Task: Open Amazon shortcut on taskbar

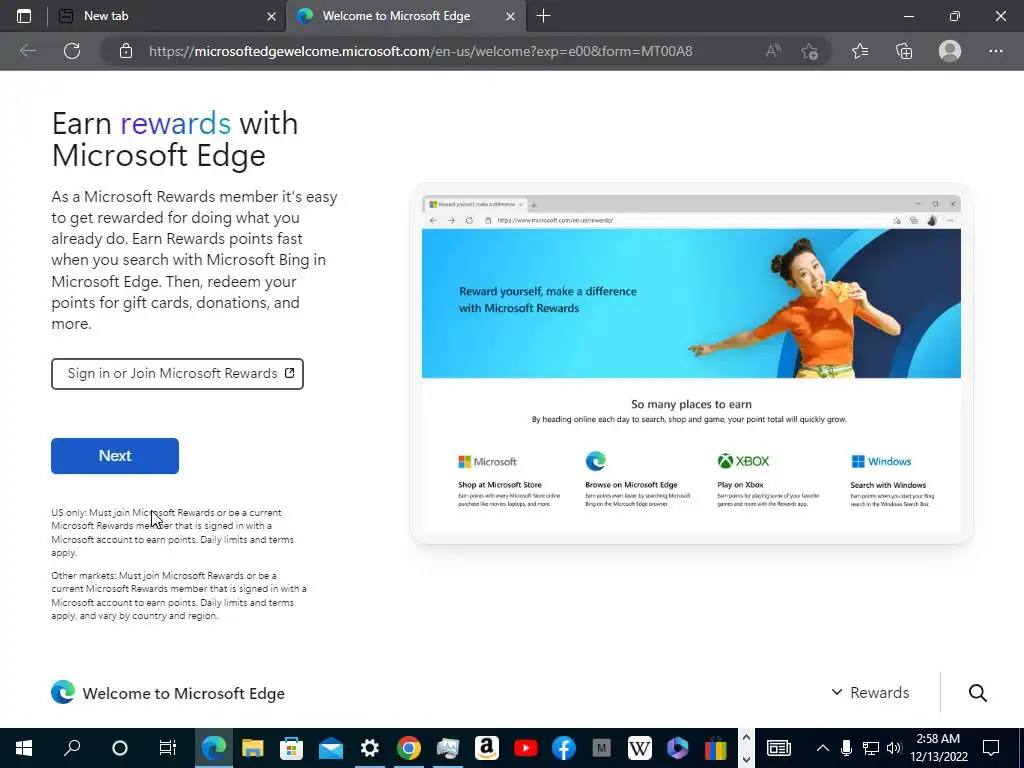Action: click(487, 748)
